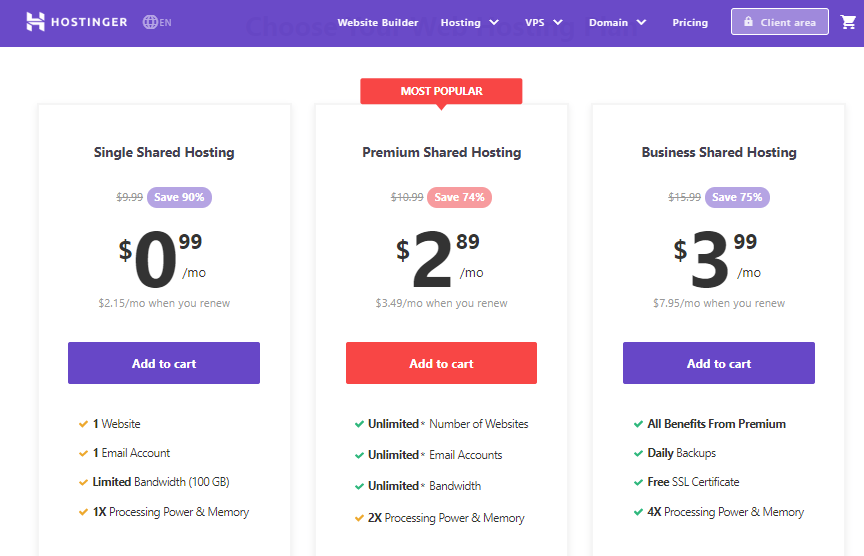Click checkmark beside Unlimited Number of Websites

359,424
